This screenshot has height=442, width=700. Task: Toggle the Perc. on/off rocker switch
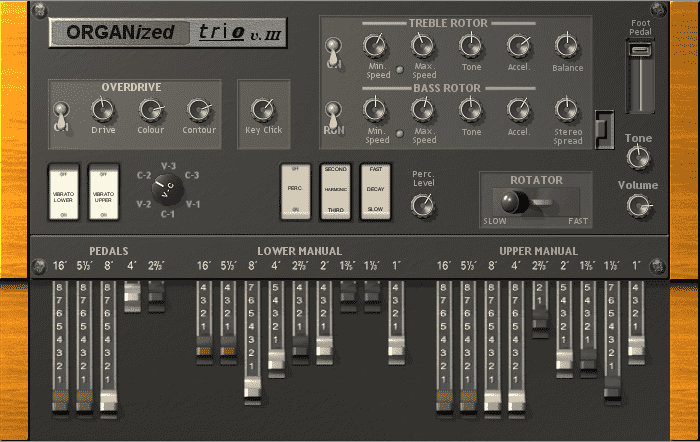296,192
